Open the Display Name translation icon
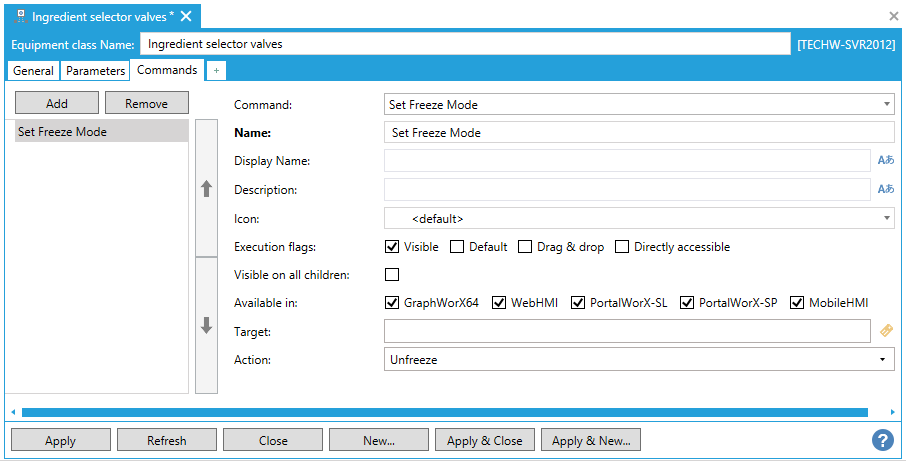 pyautogui.click(x=885, y=160)
